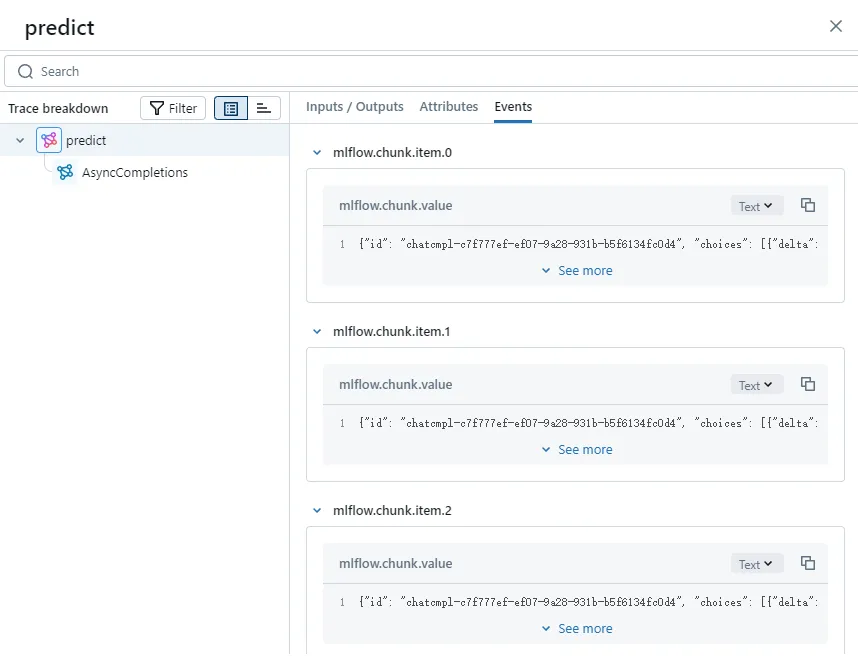The image size is (858, 659).
Task: Copy chunk value of item 1
Action: [808, 384]
